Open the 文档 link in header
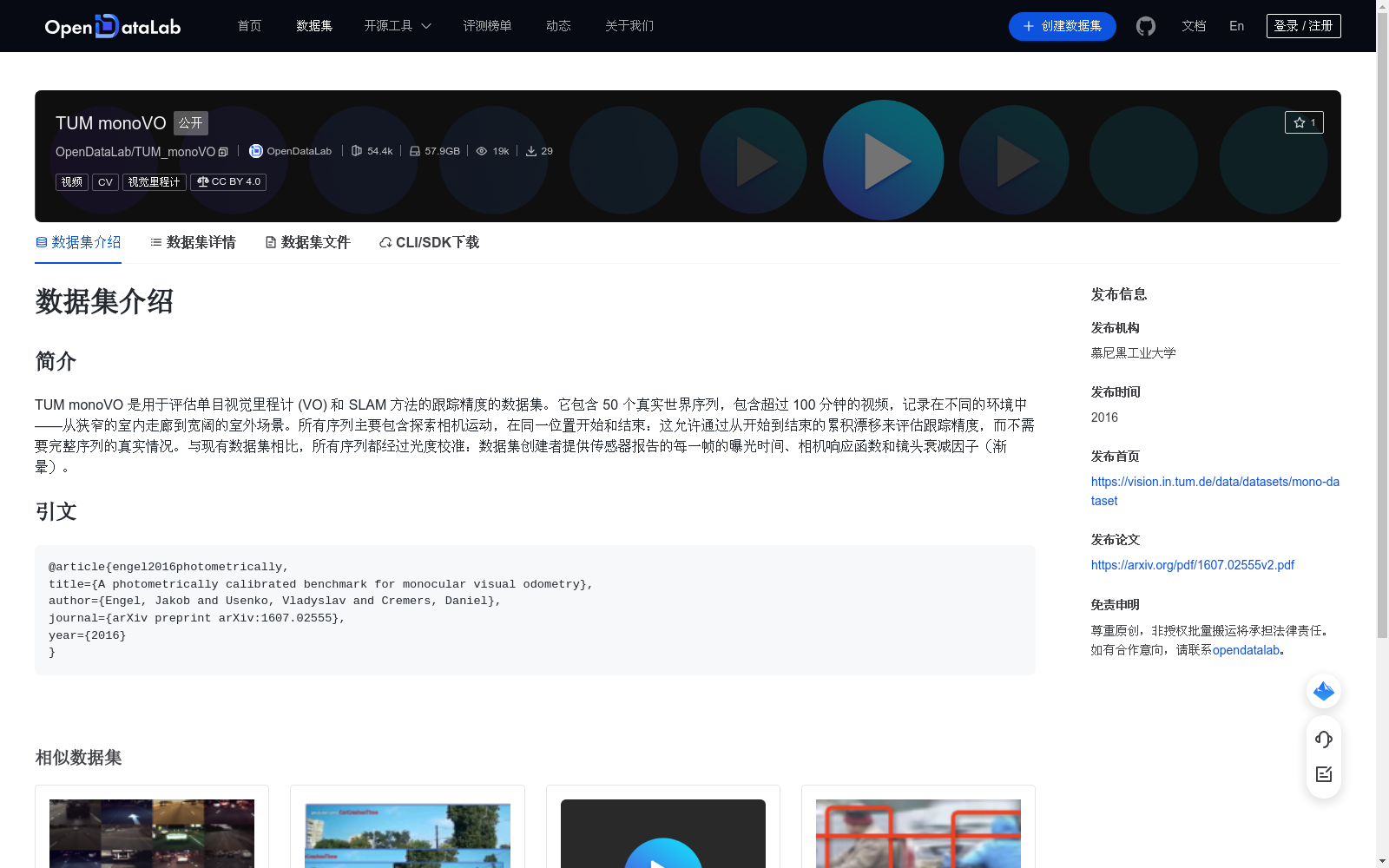This screenshot has height=868, width=1389. 1194,26
